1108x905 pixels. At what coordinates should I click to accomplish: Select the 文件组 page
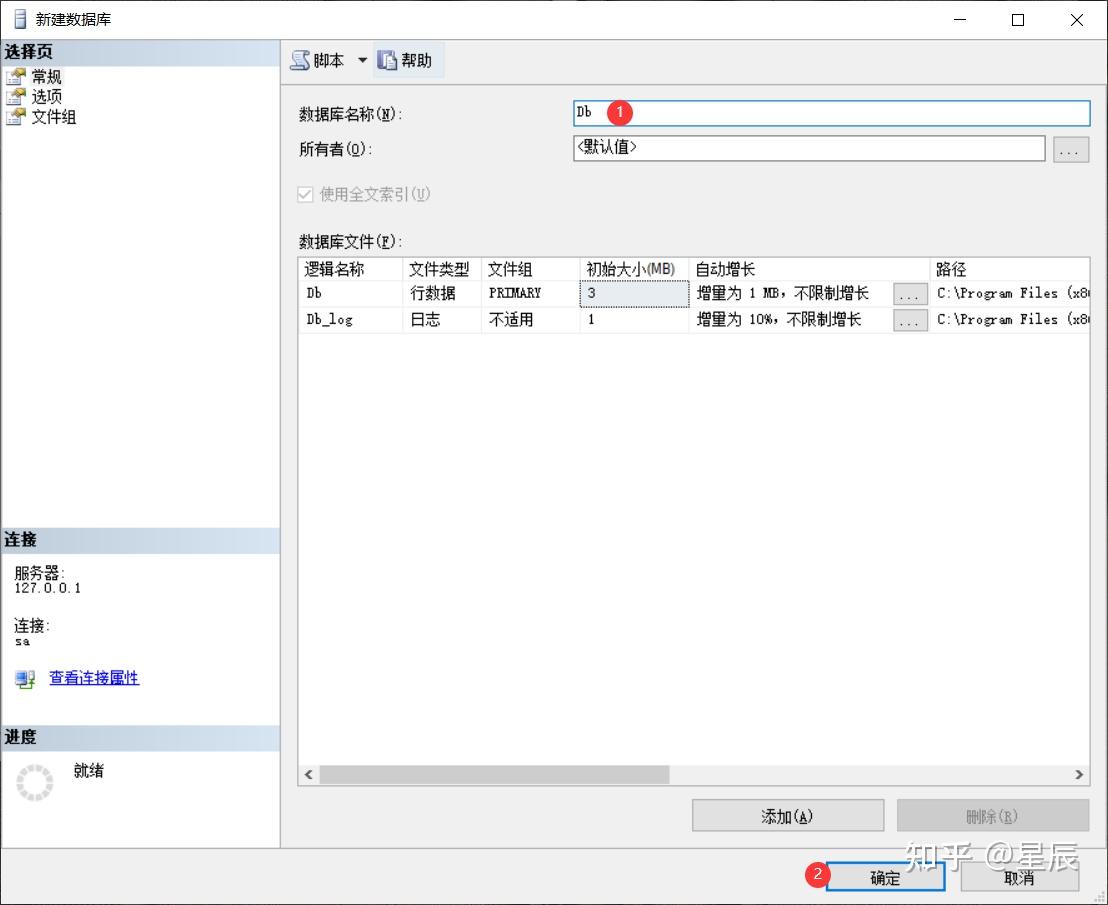54,117
